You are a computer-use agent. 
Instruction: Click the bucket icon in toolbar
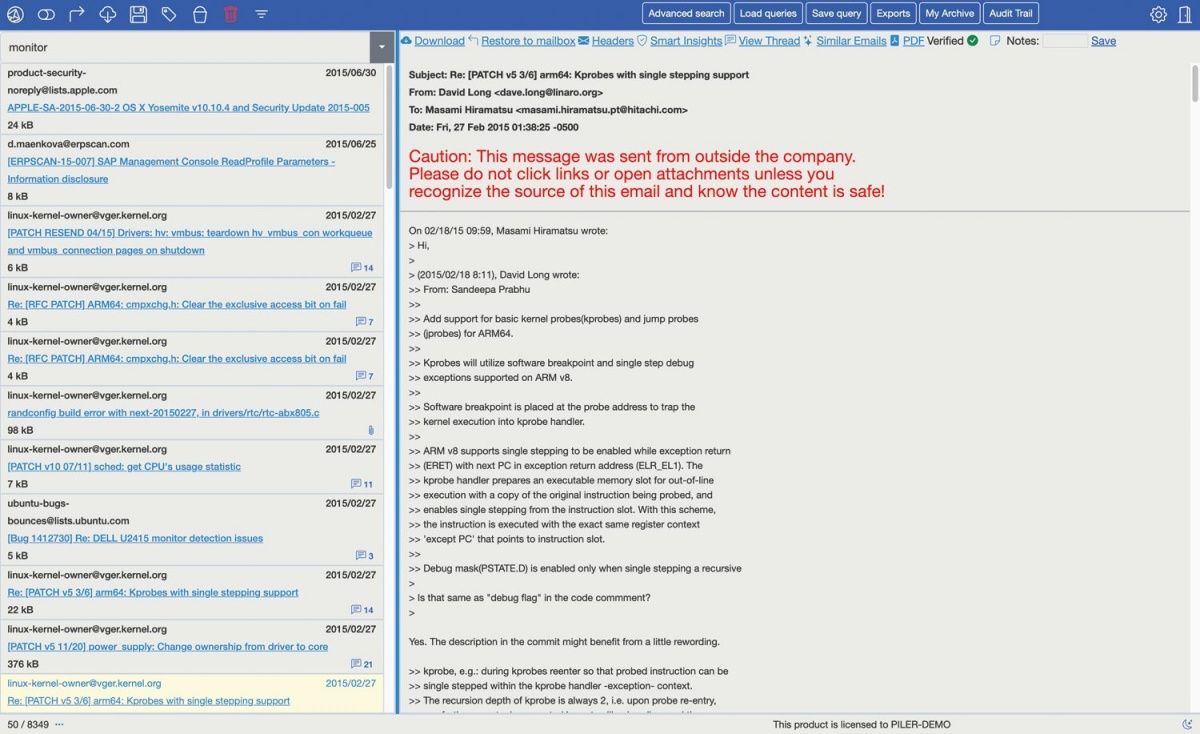click(x=200, y=14)
